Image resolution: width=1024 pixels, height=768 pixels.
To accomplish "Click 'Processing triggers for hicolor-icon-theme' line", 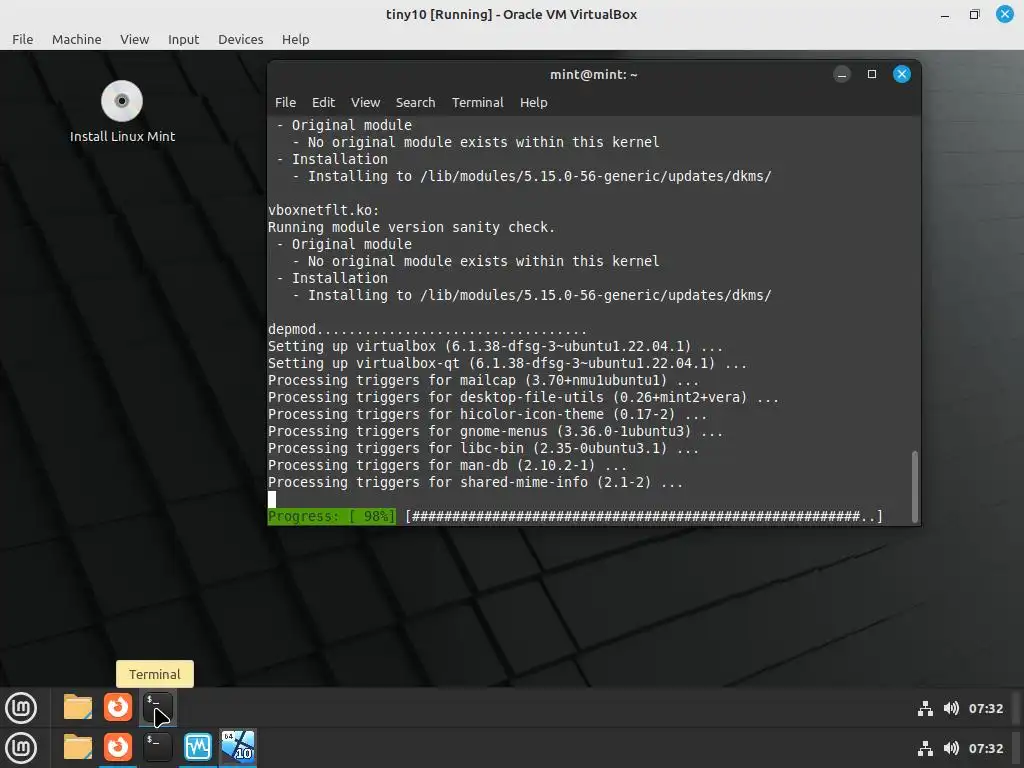I will (487, 414).
